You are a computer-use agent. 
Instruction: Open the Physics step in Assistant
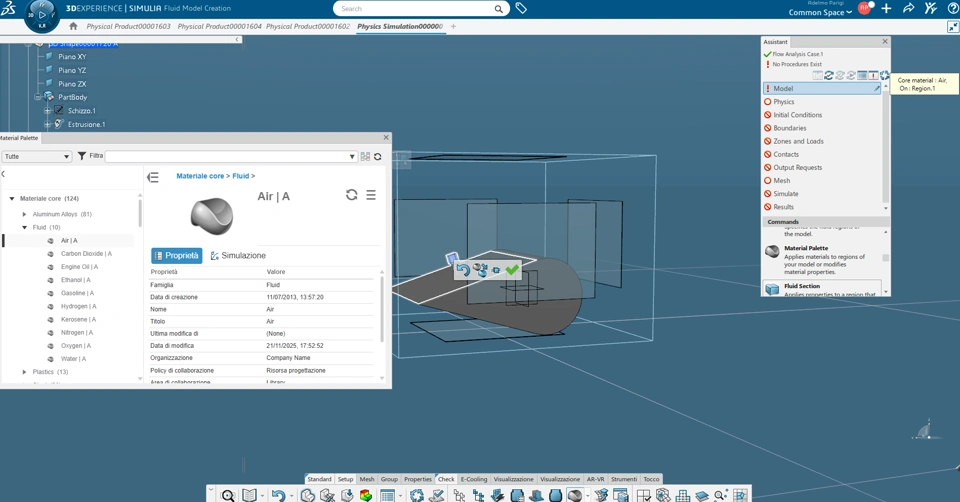(x=784, y=102)
